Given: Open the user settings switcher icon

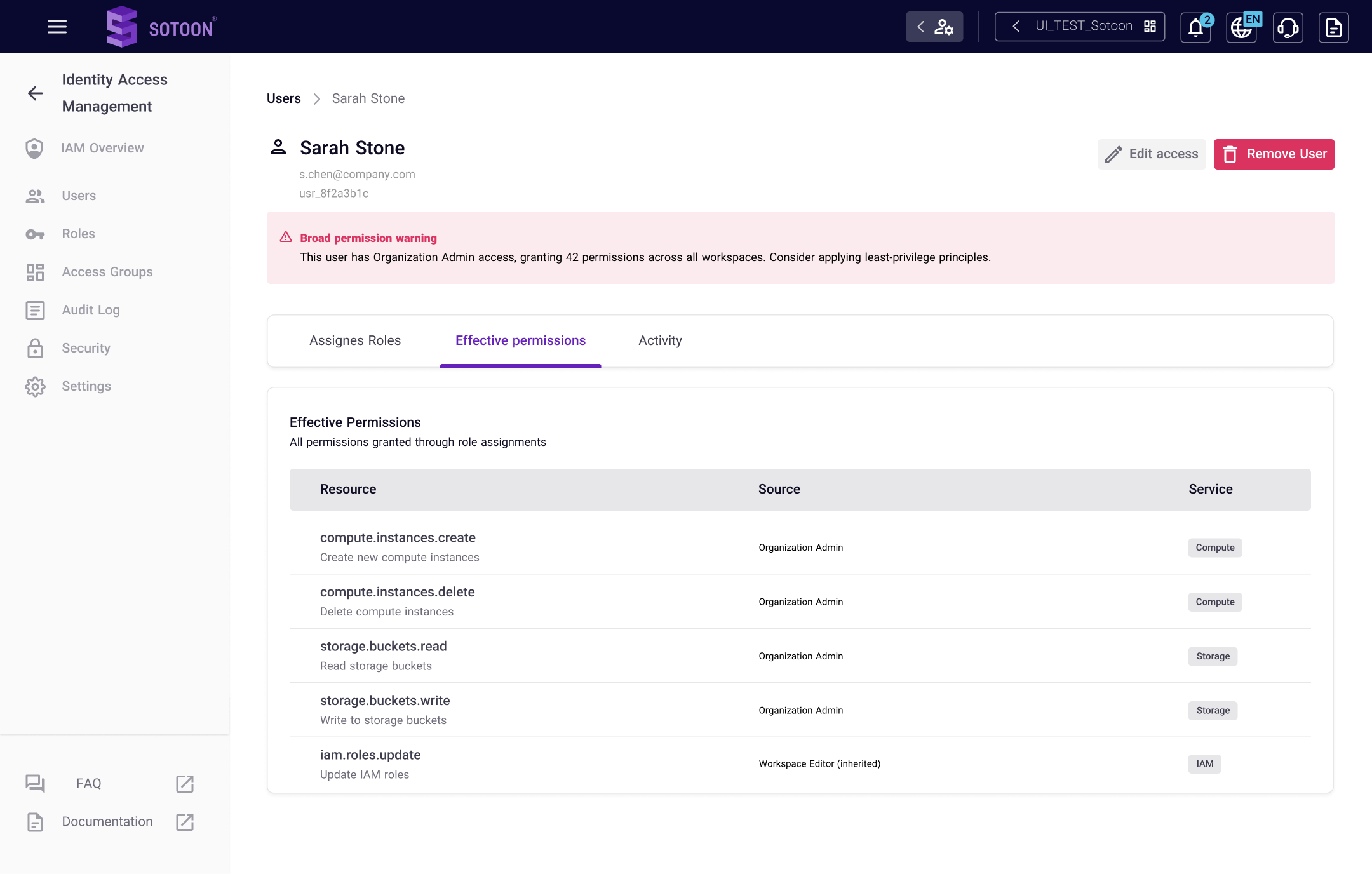Looking at the screenshot, I should click(934, 27).
